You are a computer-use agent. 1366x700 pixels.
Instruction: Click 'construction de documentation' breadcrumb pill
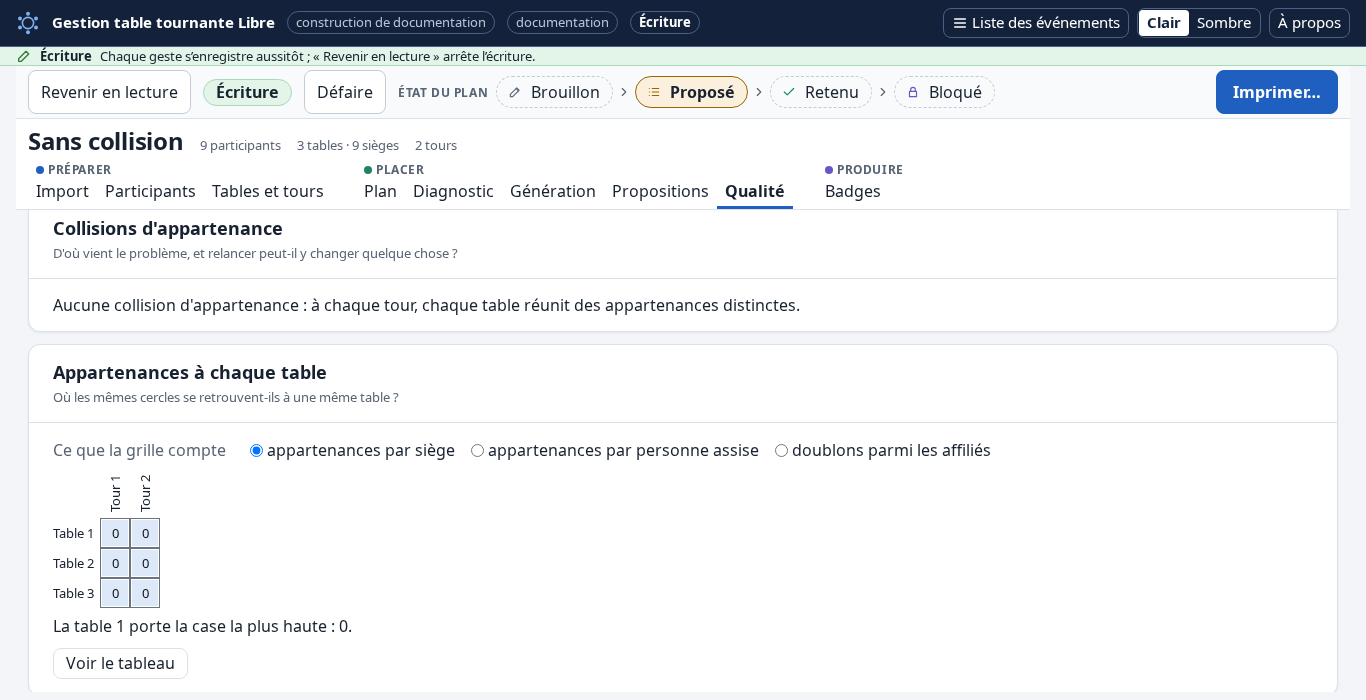[391, 22]
